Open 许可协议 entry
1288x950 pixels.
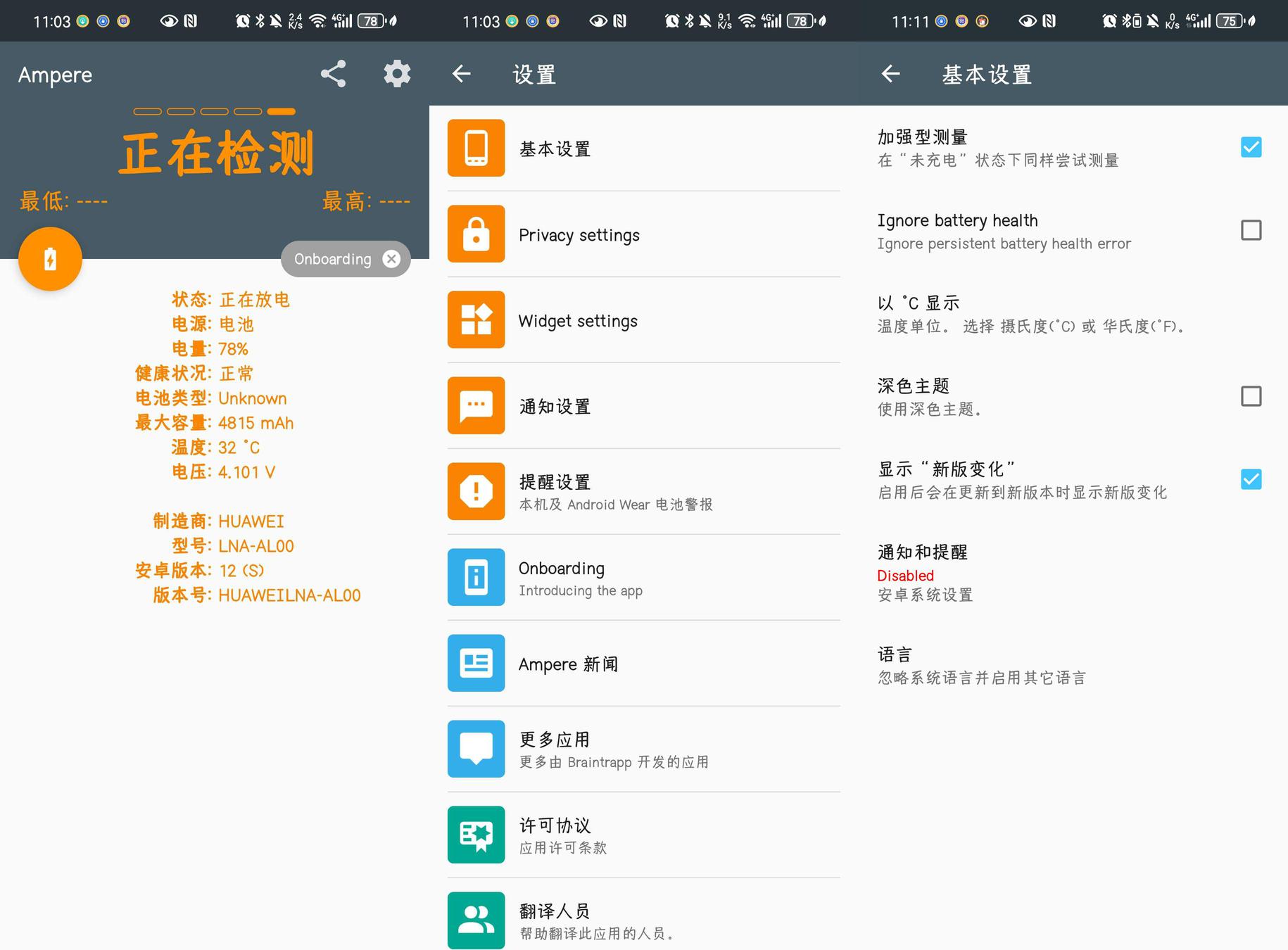(x=644, y=835)
